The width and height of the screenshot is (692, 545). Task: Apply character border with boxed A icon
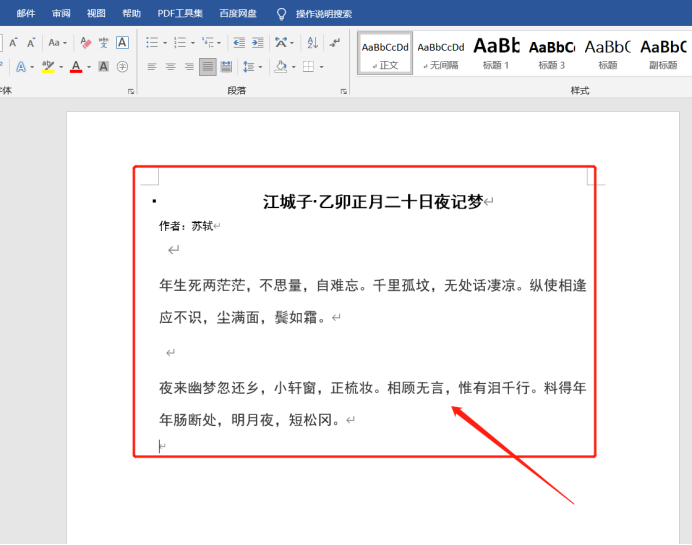tap(122, 42)
